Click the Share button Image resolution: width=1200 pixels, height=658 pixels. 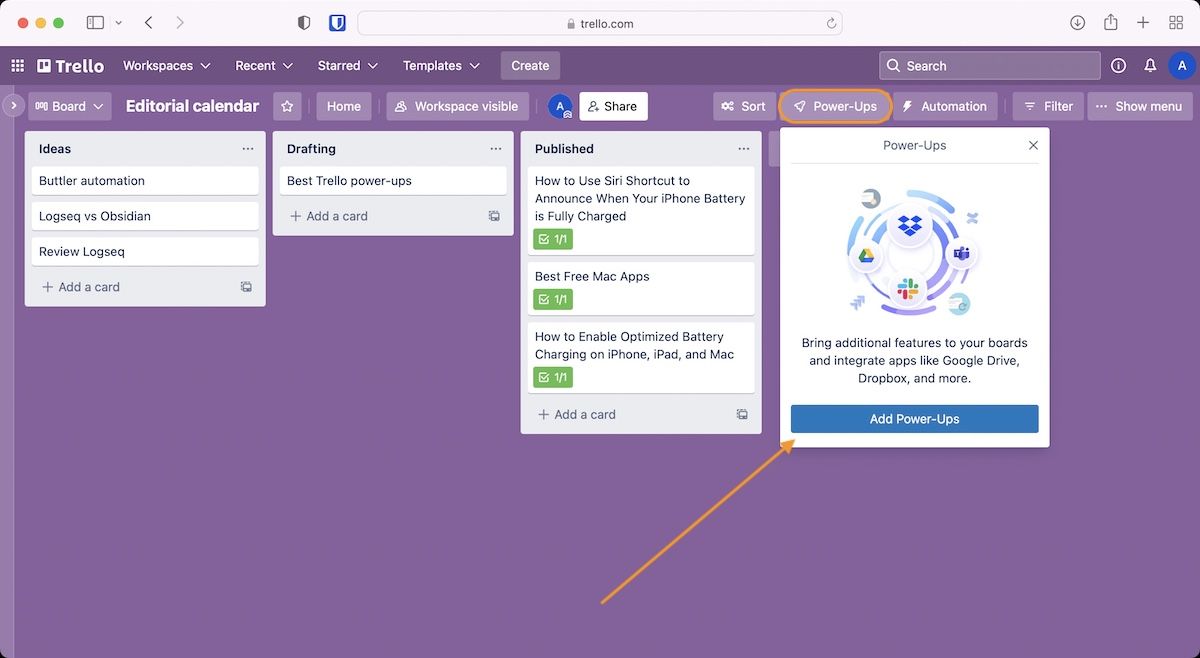click(613, 106)
